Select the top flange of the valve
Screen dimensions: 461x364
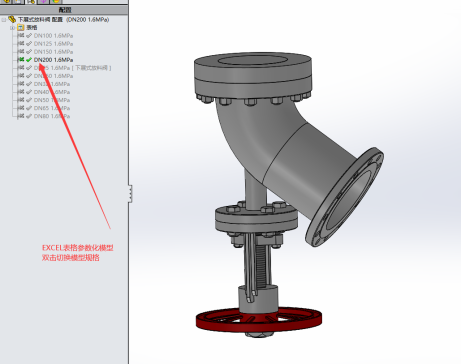pos(253,75)
